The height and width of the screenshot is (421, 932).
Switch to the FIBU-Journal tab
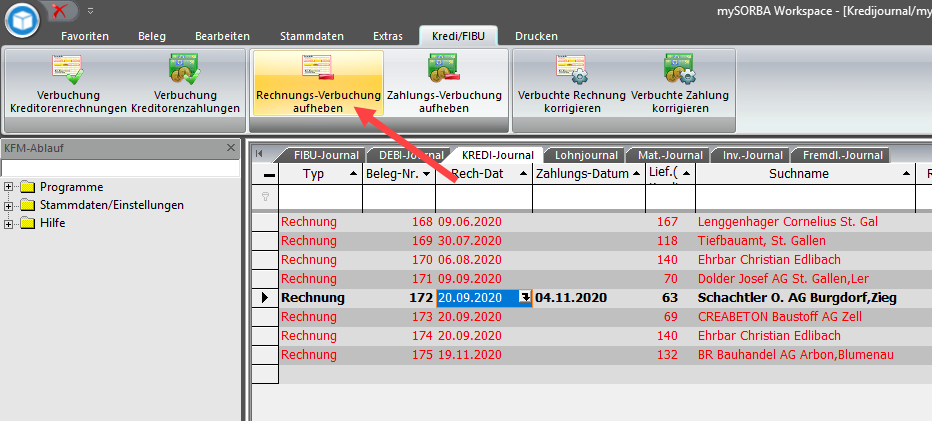point(326,155)
